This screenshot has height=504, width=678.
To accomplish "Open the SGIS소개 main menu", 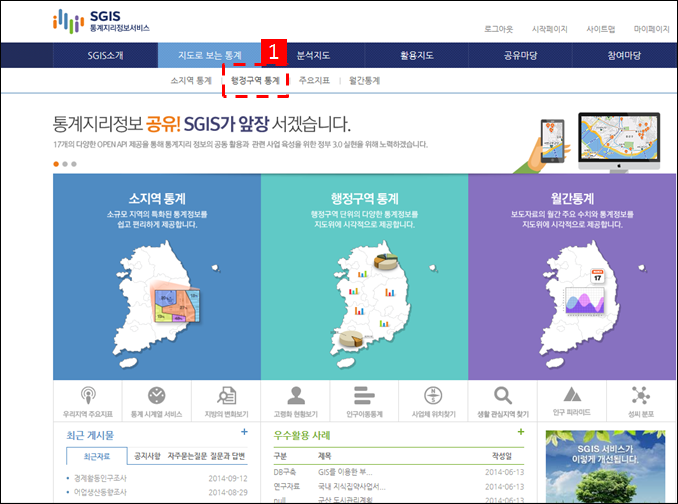I will [105, 55].
